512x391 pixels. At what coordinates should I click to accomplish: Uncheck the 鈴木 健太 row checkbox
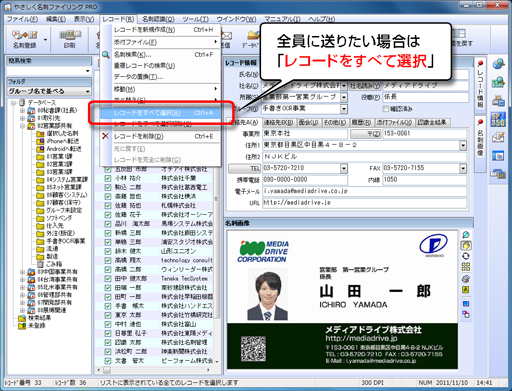pyautogui.click(x=108, y=251)
